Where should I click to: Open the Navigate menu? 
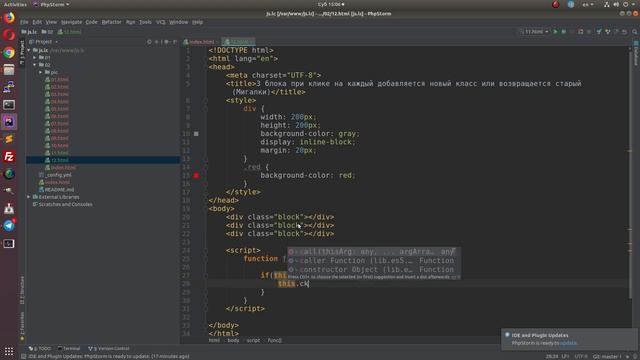coord(71,22)
